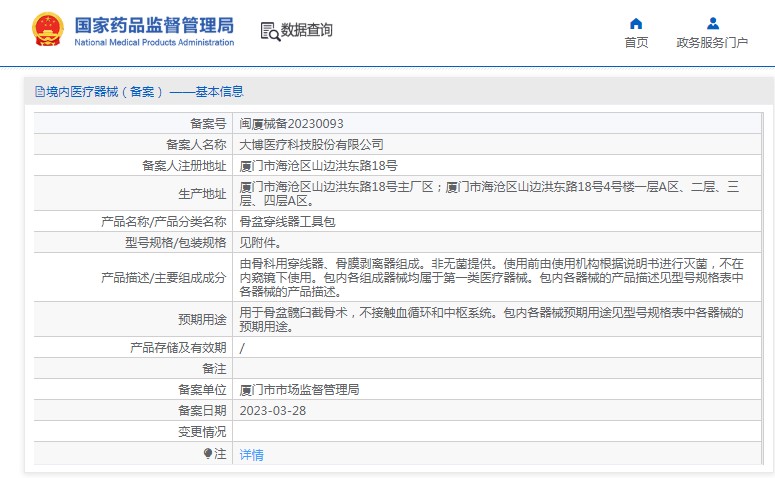Click the date 2023-03-28
Image resolution: width=775 pixels, height=478 pixels.
click(x=273, y=411)
